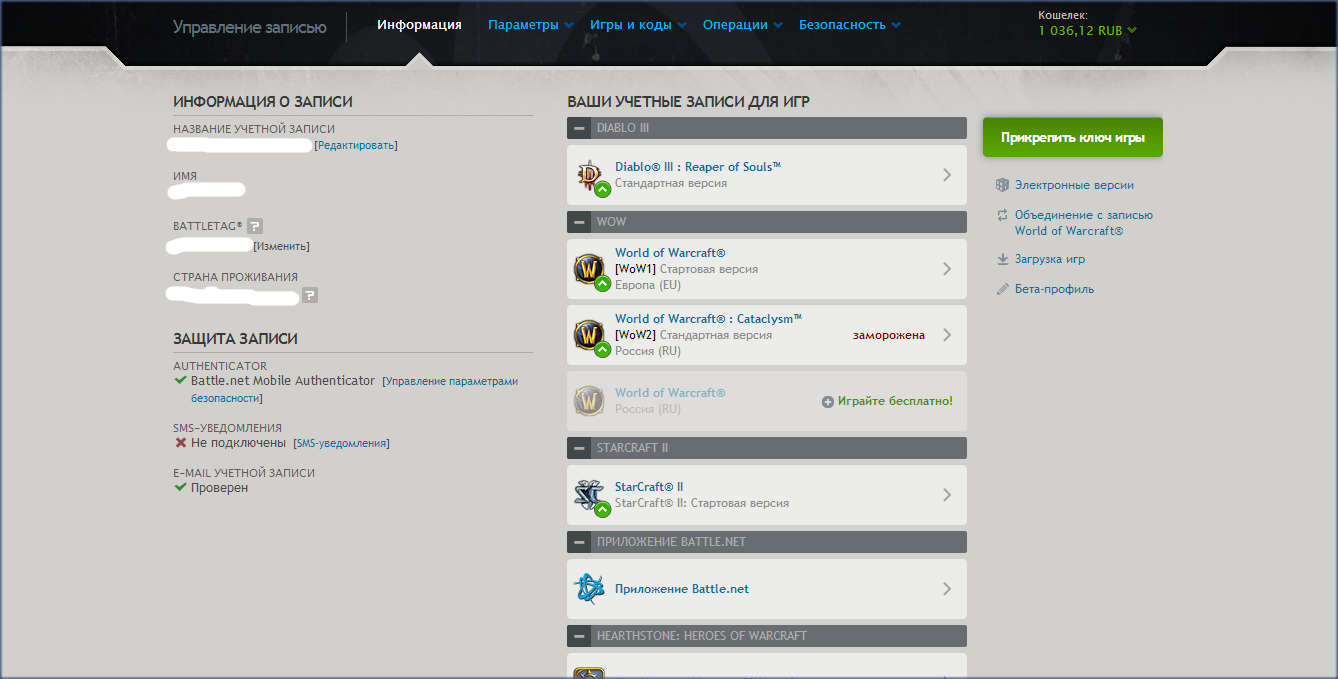Click the SMS-уведомления link
Viewport: 1338px width, 679px height.
click(341, 443)
